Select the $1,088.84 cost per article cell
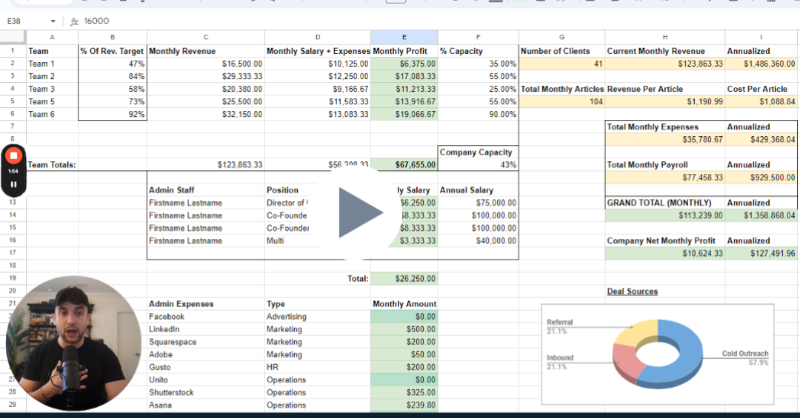This screenshot has height=418, width=800. pos(761,102)
